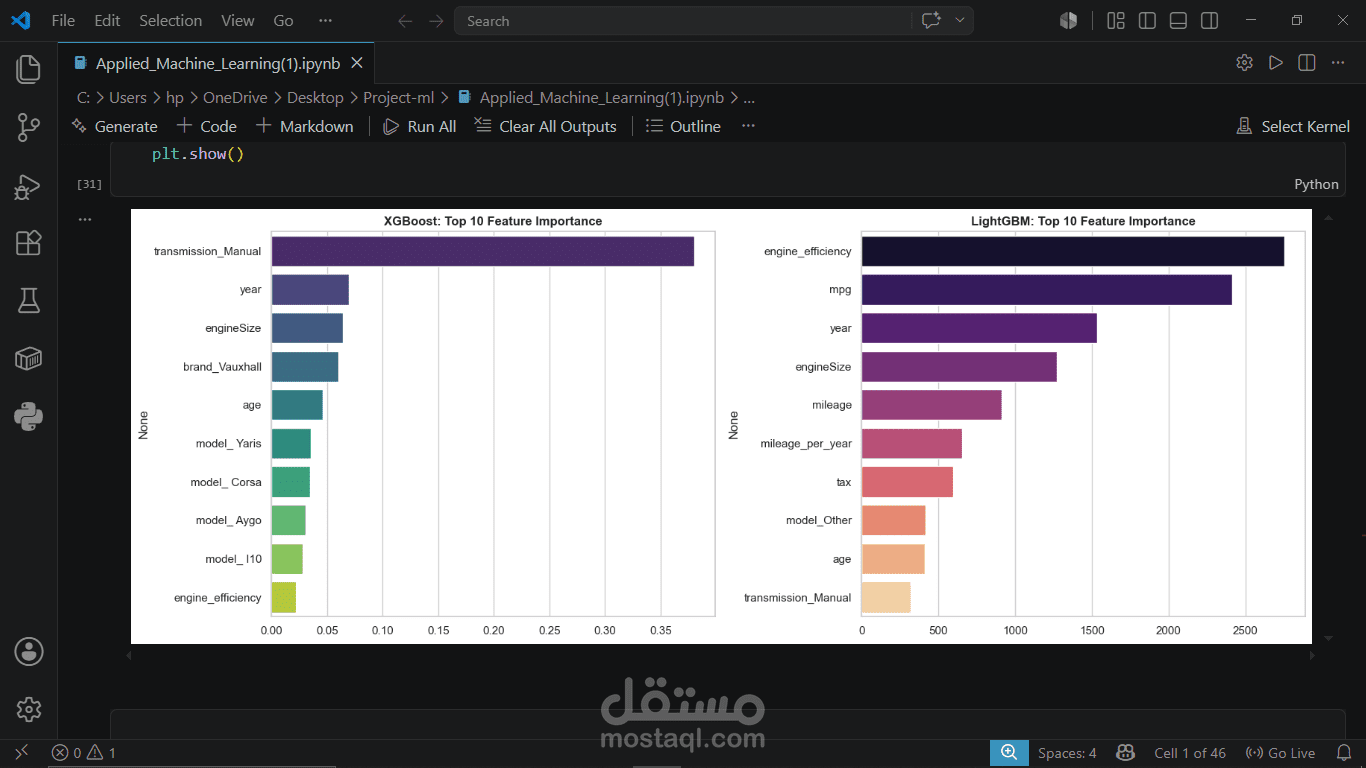This screenshot has height=768, width=1366.
Task: Click the run icon in editor title bar
Action: (1275, 62)
